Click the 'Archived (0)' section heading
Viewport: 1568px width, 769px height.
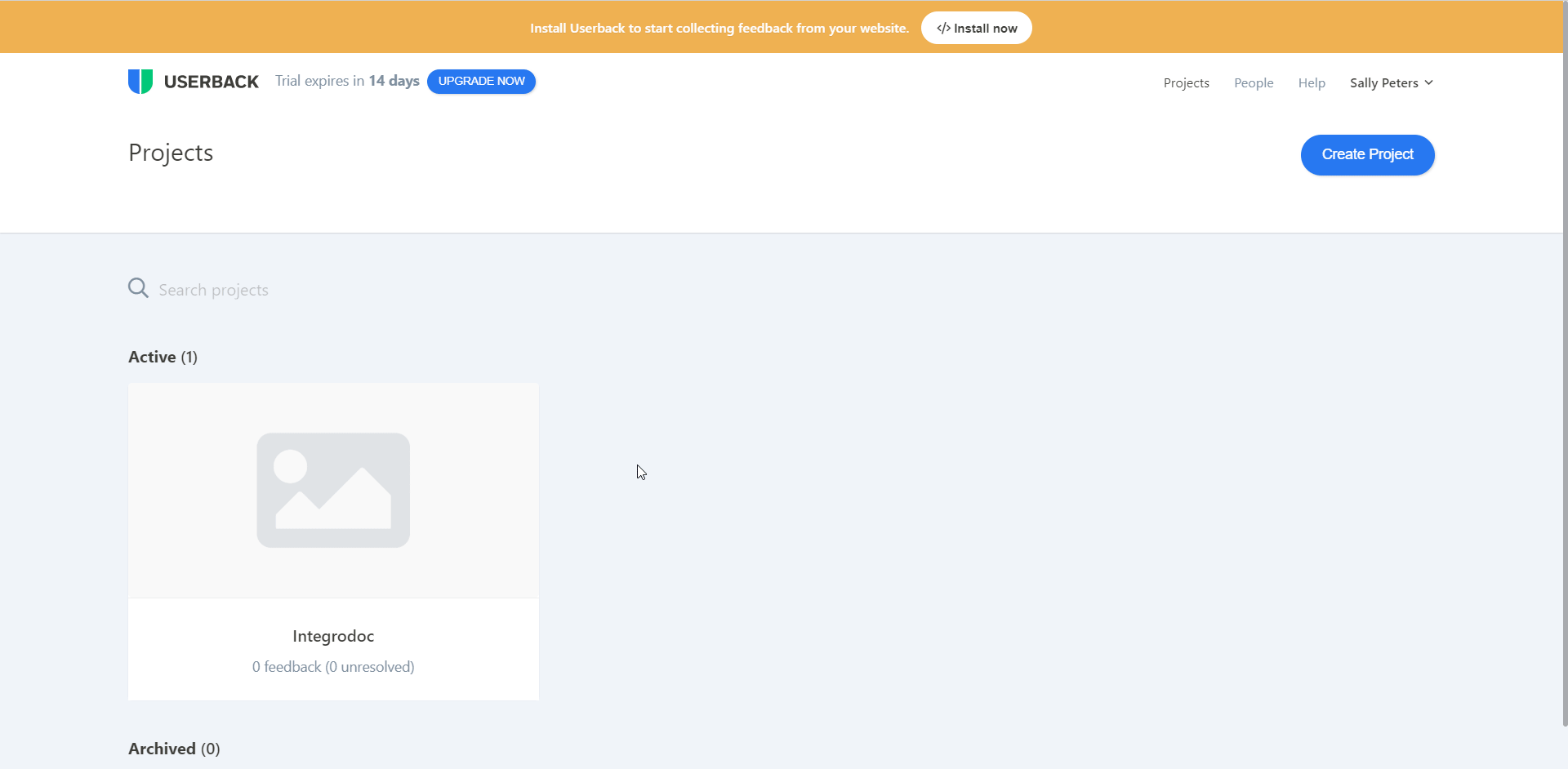coord(174,749)
